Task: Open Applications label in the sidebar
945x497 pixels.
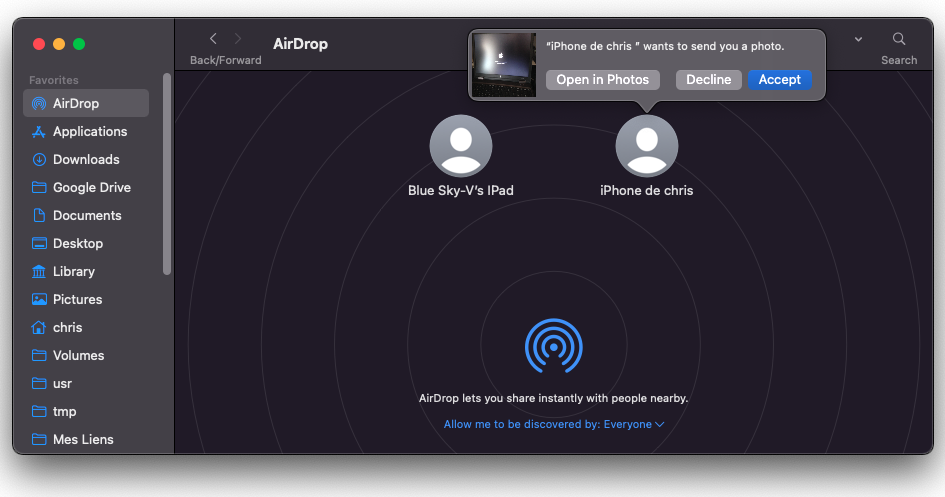Action: (x=90, y=131)
